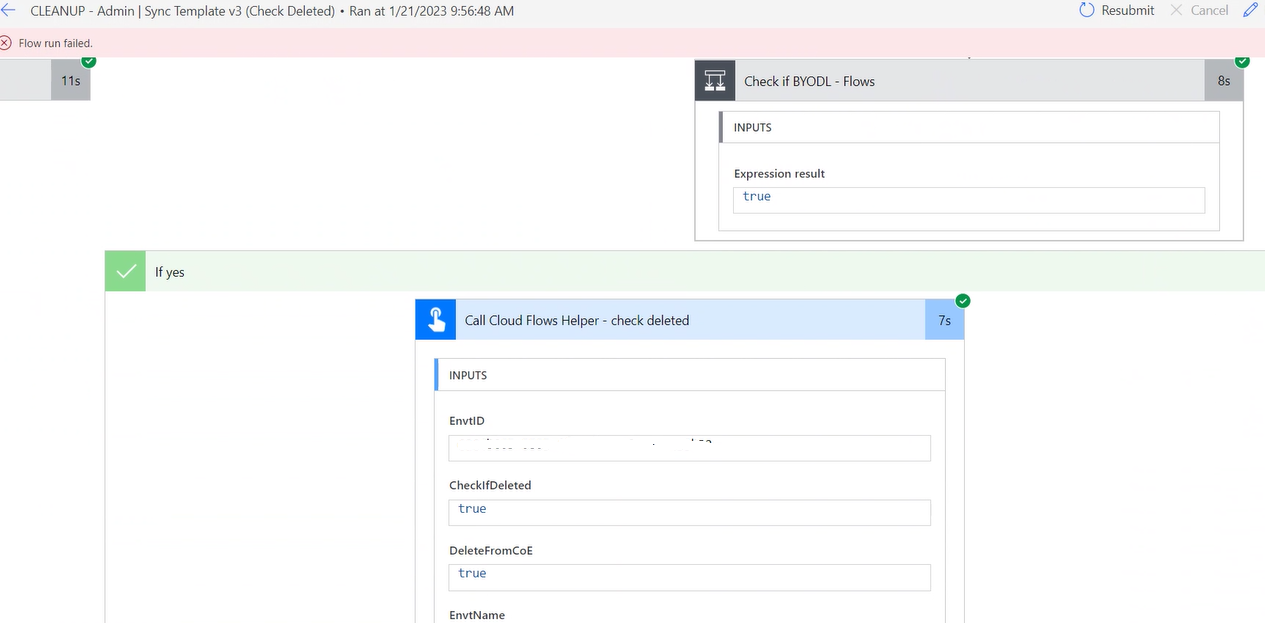The width and height of the screenshot is (1265, 638).
Task: Click the touch icon of Call Cloud Flows Helper
Action: [436, 320]
